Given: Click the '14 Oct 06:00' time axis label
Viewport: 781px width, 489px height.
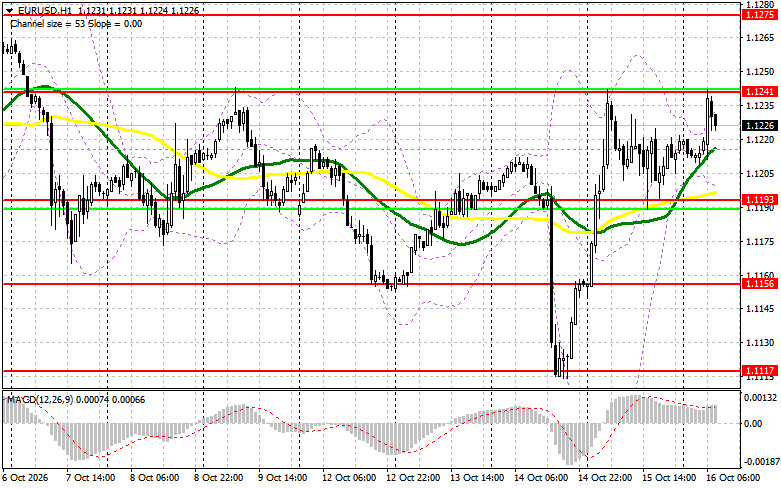Looking at the screenshot, I should pos(540,478).
